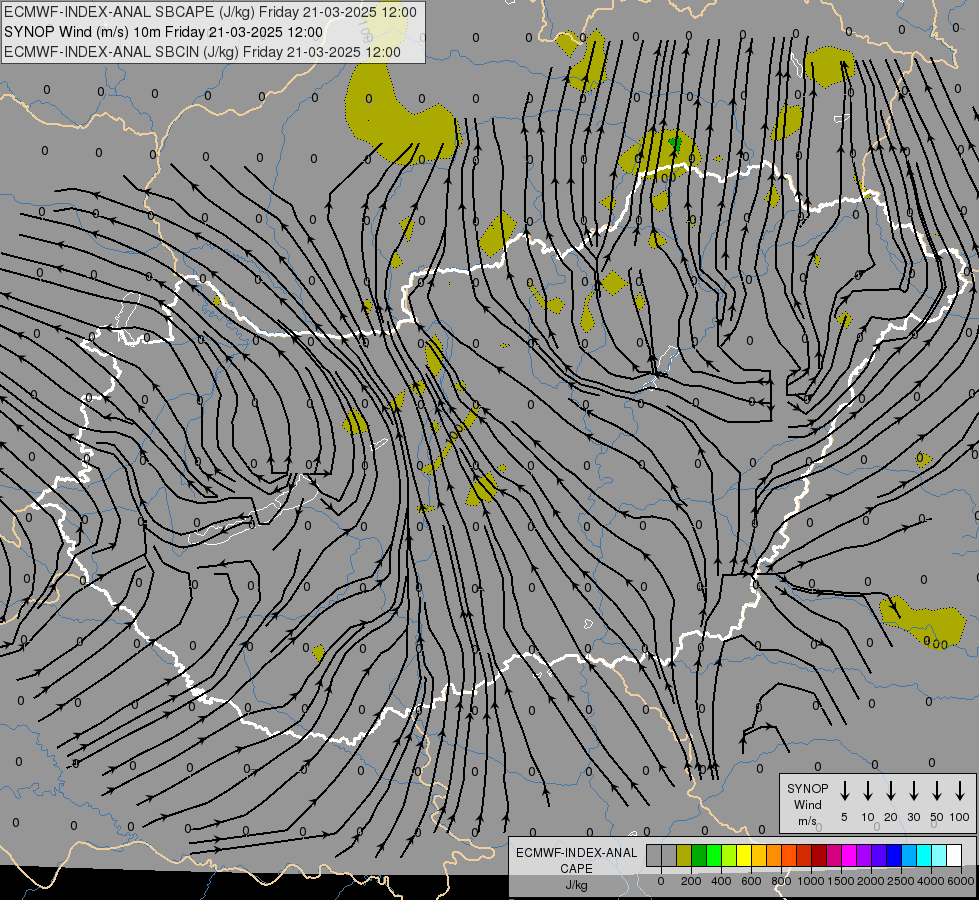
Task: Click the 2500 tick label on CAPE scale
Action: [x=901, y=881]
